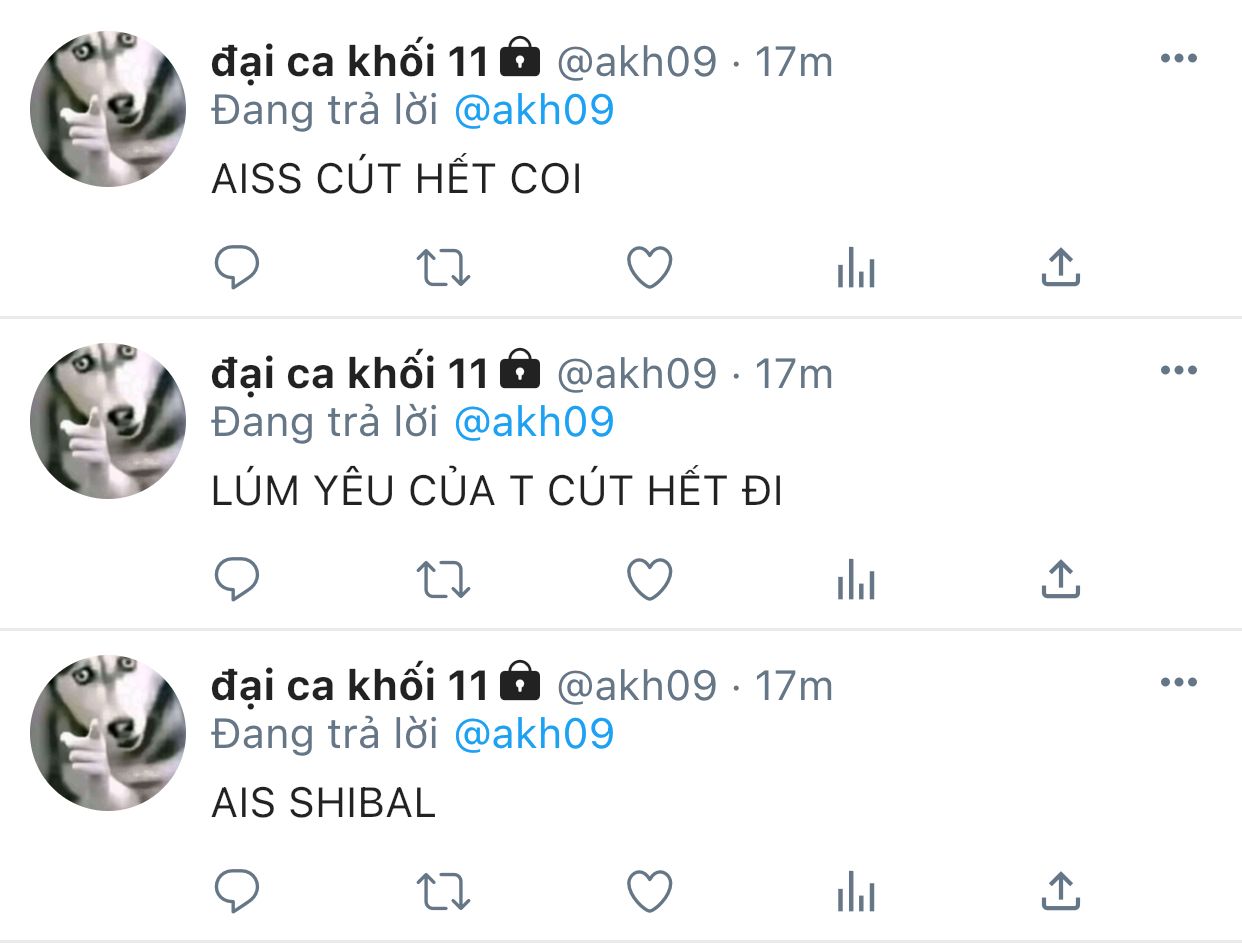Open @akh09 reply link in the first tweet
The width and height of the screenshot is (1242, 946).
(x=534, y=110)
